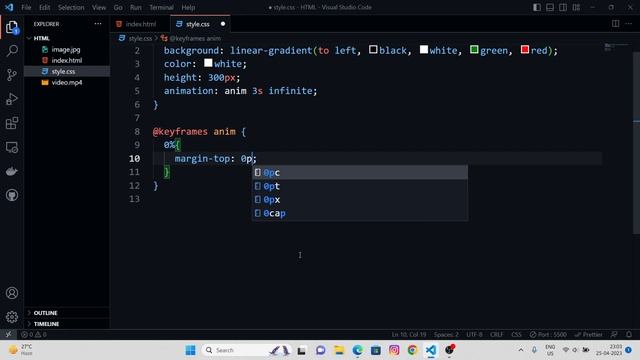Image resolution: width=640 pixels, height=360 pixels.
Task: Open the Search view in activity bar
Action: tap(12, 51)
